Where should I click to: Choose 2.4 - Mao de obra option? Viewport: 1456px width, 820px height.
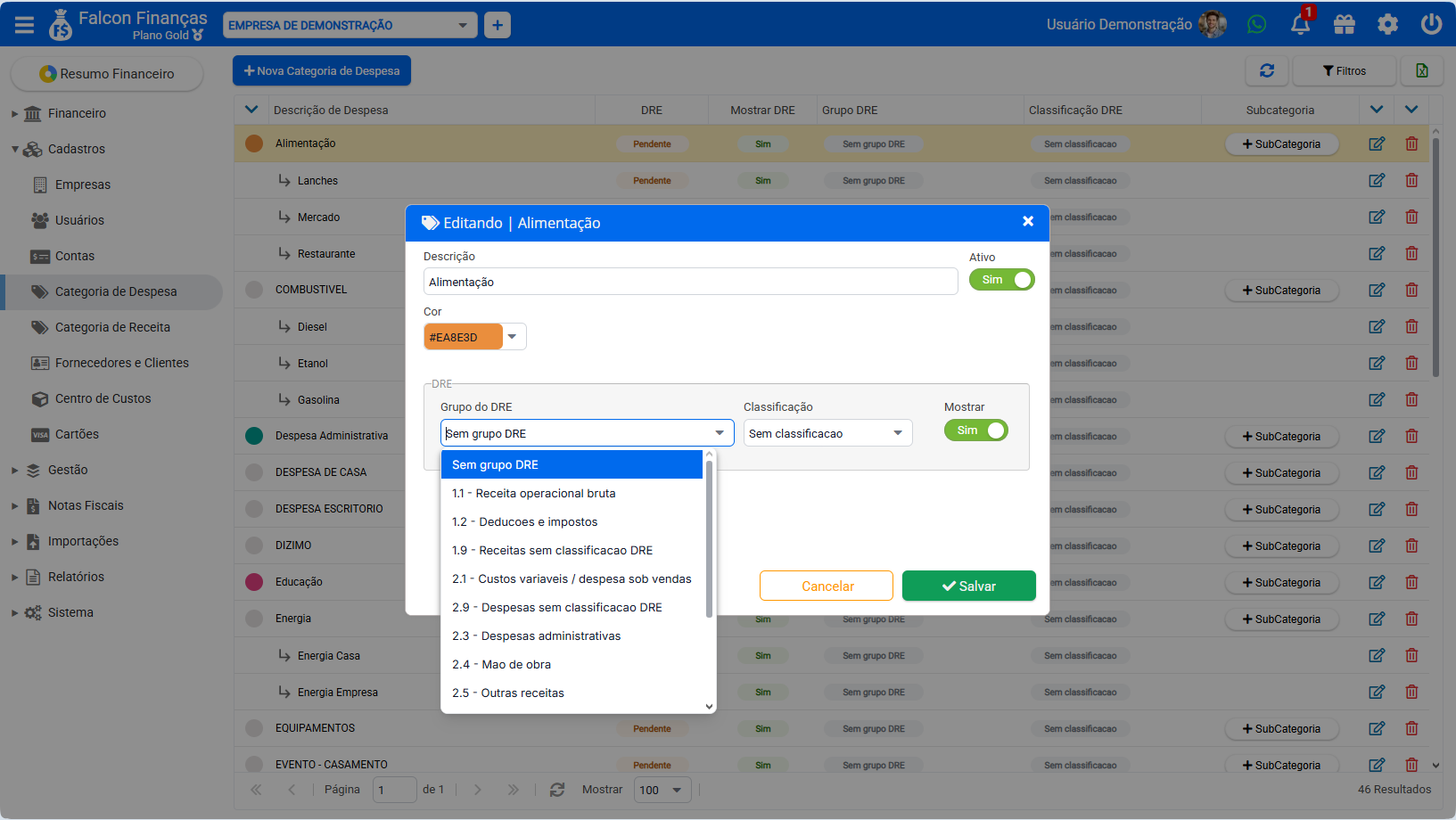click(572, 664)
